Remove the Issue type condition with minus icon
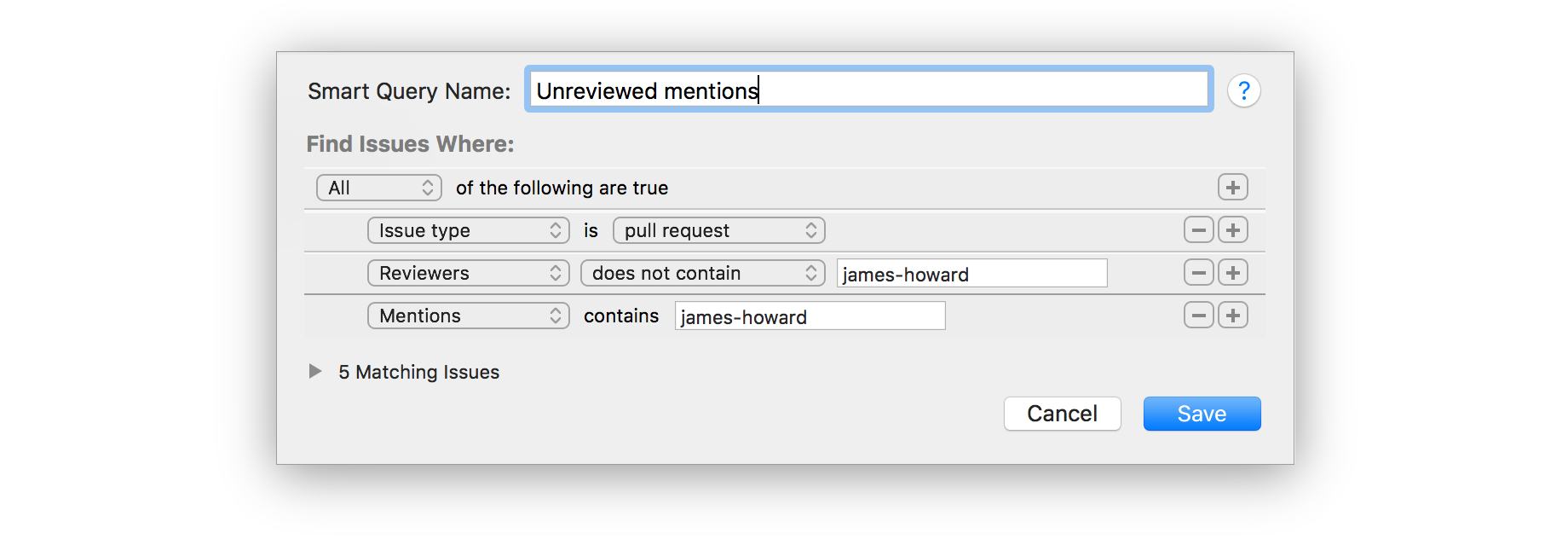Viewport: 1568px width, 539px height. pos(1198,229)
